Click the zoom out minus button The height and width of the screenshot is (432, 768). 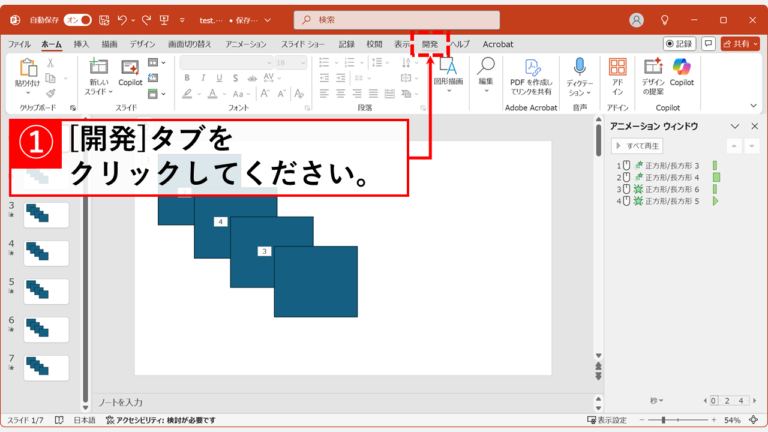[642, 420]
